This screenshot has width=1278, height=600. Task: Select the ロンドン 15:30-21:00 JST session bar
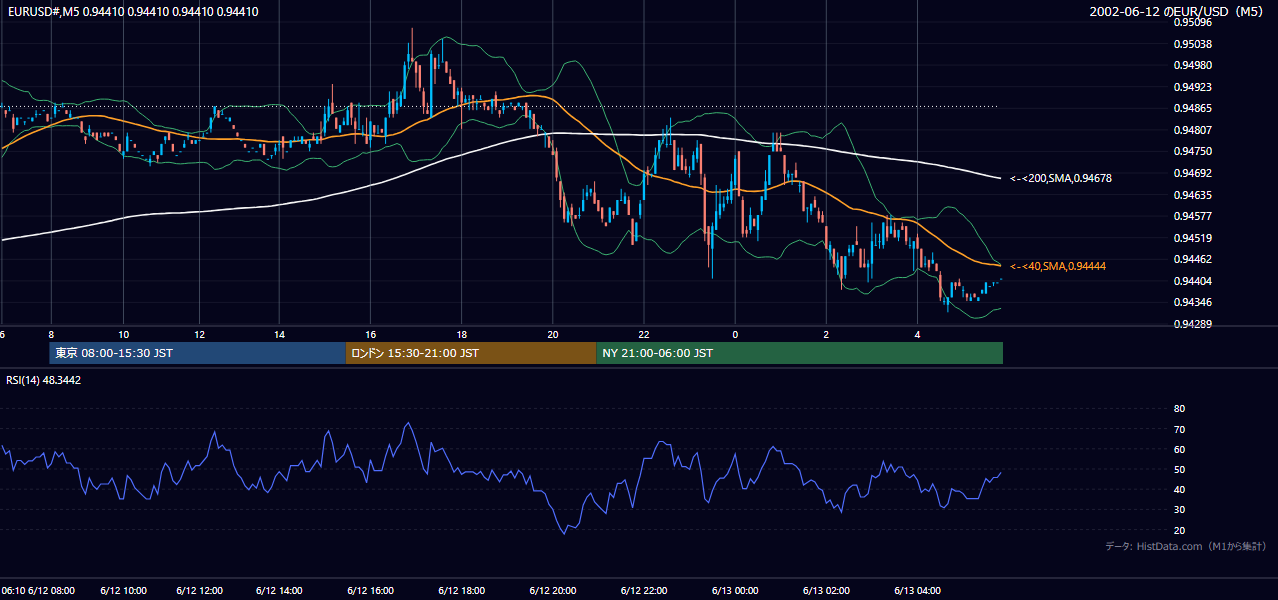[471, 353]
